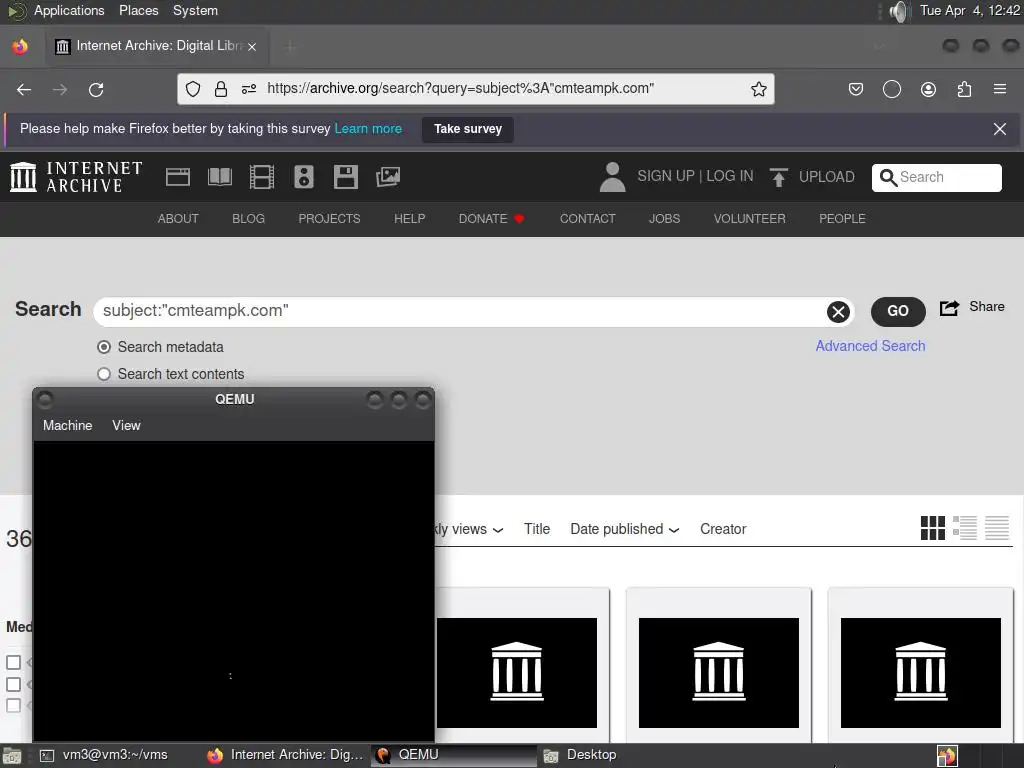This screenshot has height=768, width=1024.
Task: Open the QEMU Machine menu
Action: point(67,425)
